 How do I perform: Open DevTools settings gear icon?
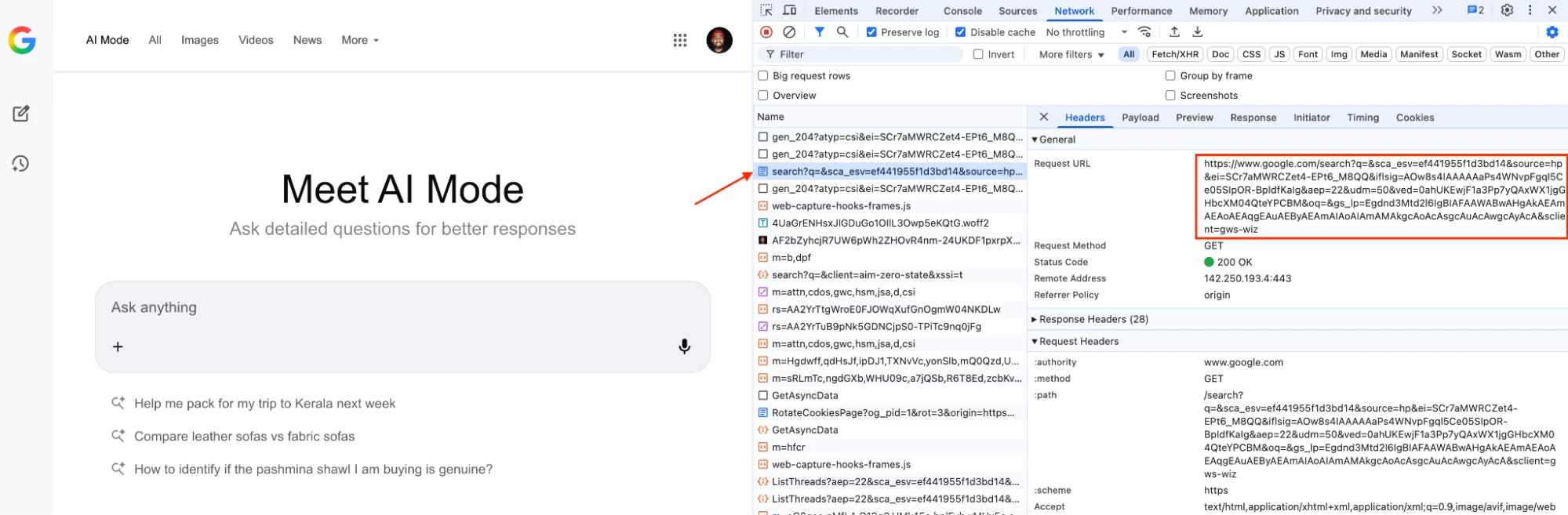(x=1507, y=10)
